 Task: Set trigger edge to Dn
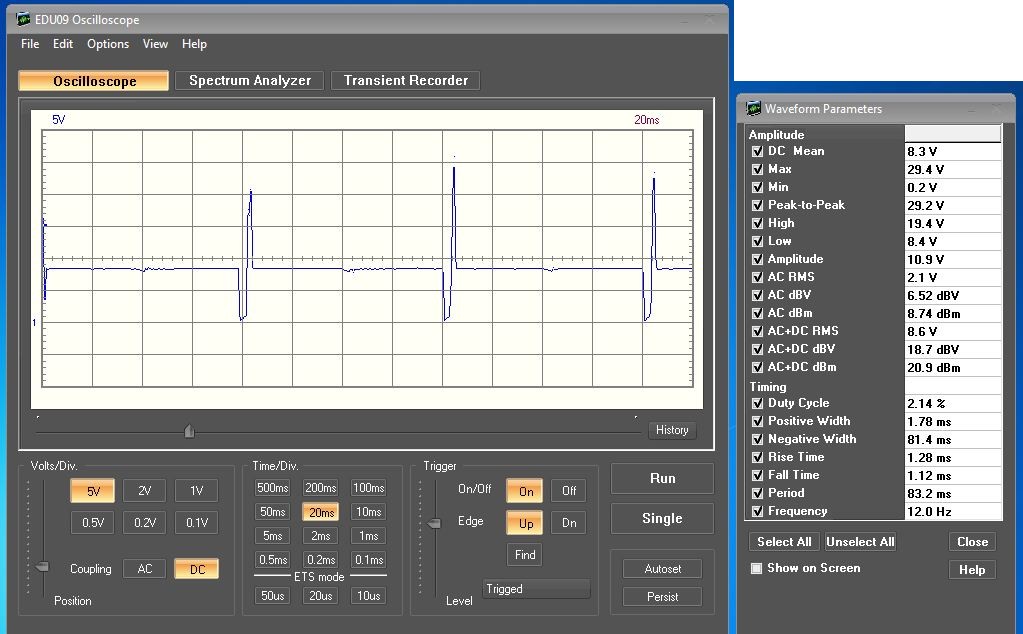tap(569, 523)
